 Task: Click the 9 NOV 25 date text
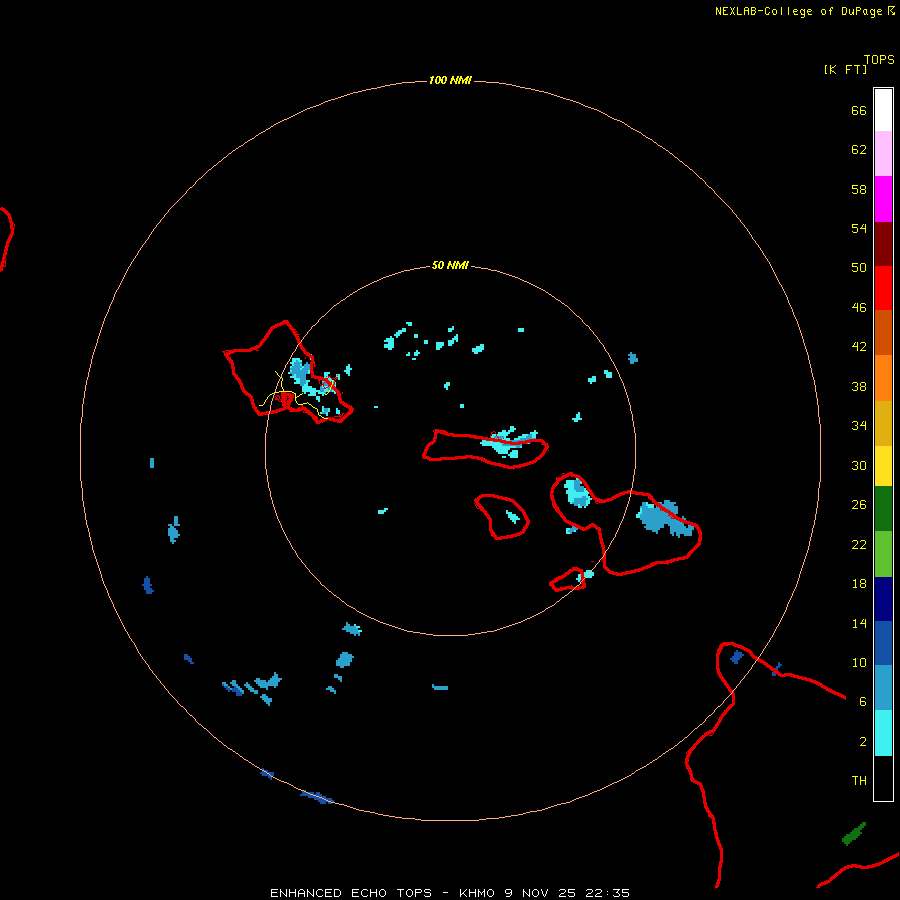(540, 893)
